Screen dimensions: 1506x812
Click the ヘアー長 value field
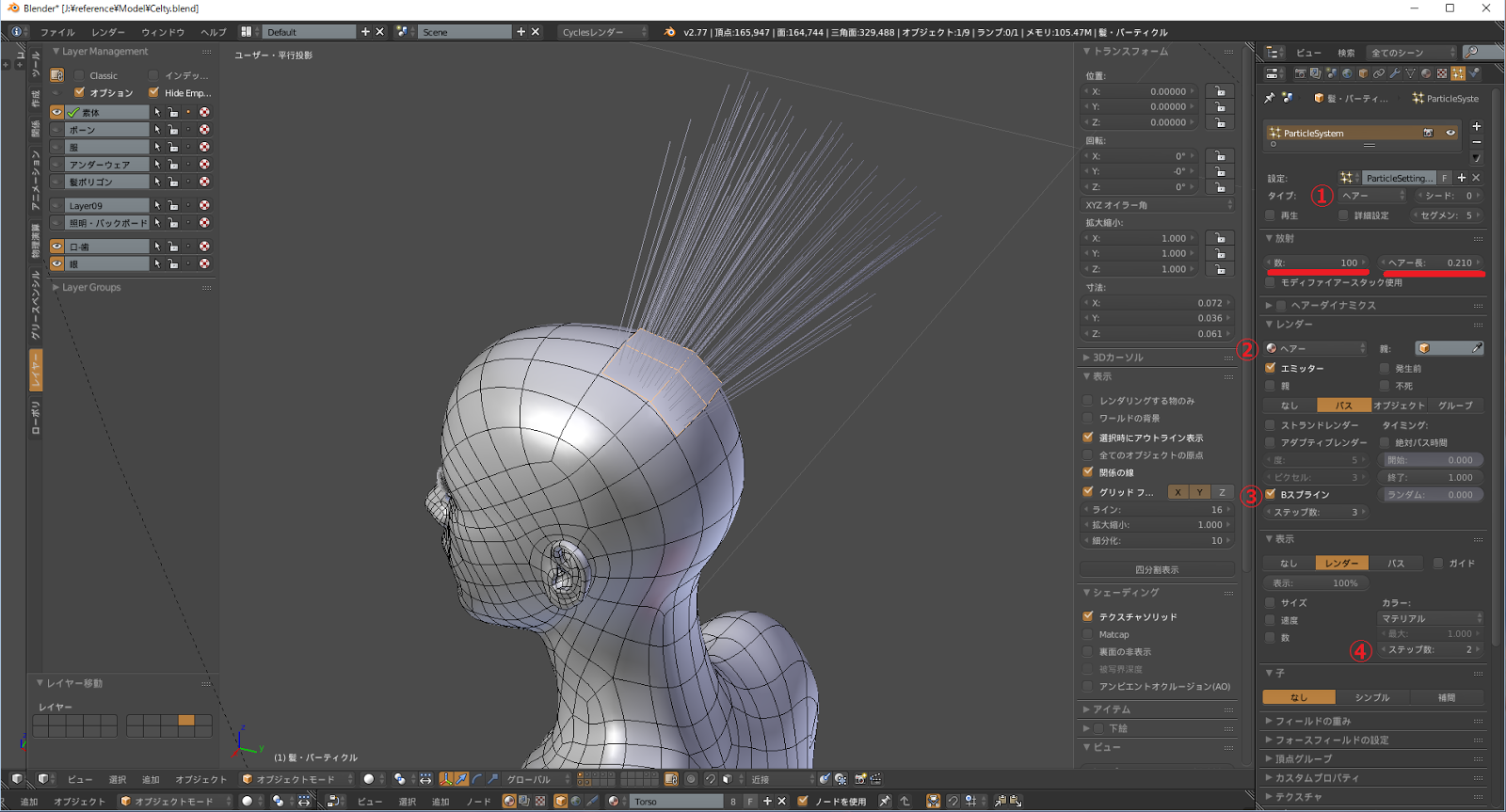1431,263
